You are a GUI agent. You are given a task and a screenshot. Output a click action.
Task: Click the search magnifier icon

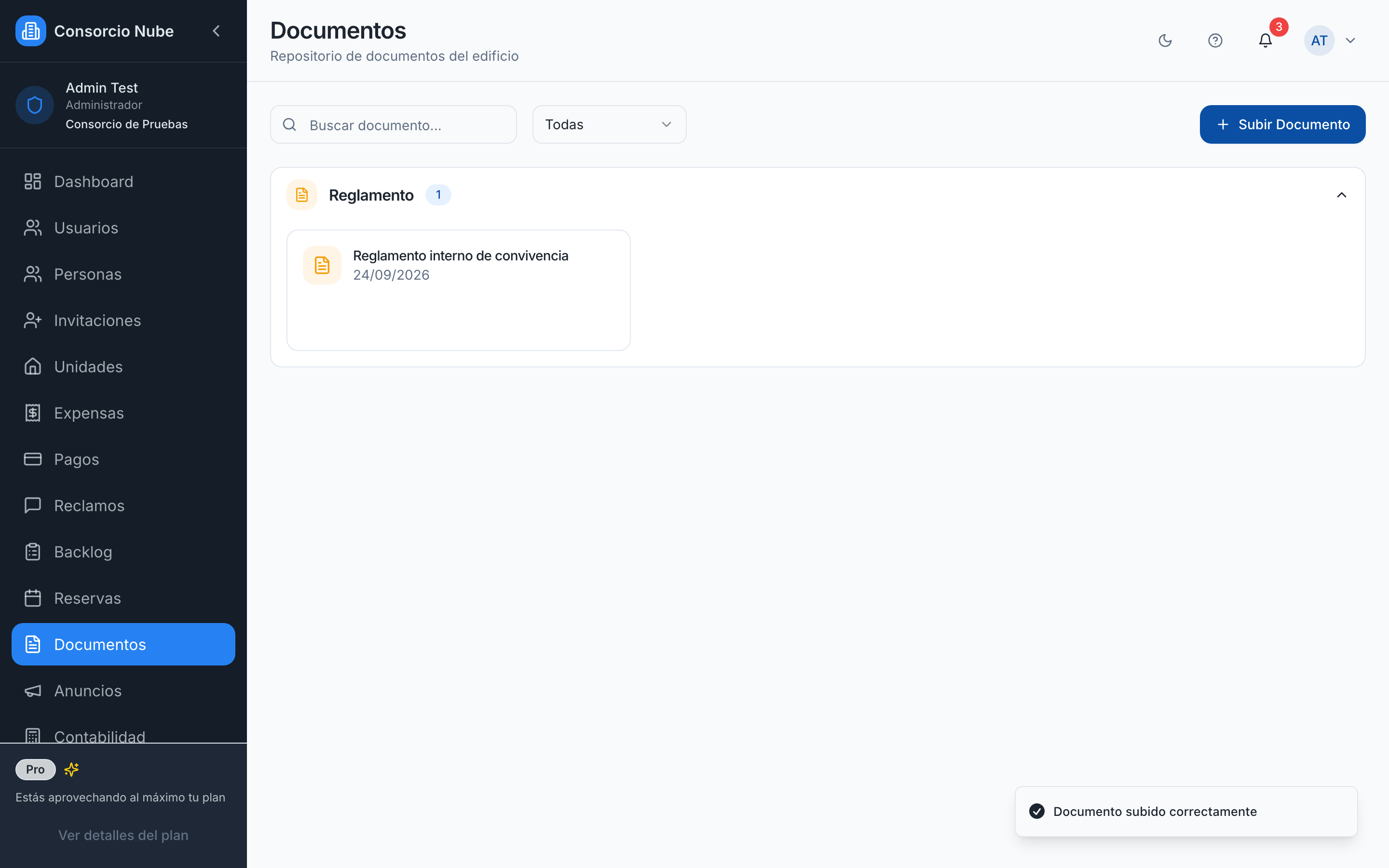290,124
